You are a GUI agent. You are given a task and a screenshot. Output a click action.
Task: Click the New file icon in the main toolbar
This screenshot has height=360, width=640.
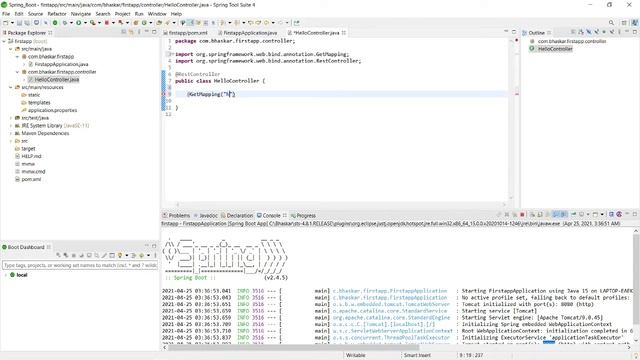6,23
